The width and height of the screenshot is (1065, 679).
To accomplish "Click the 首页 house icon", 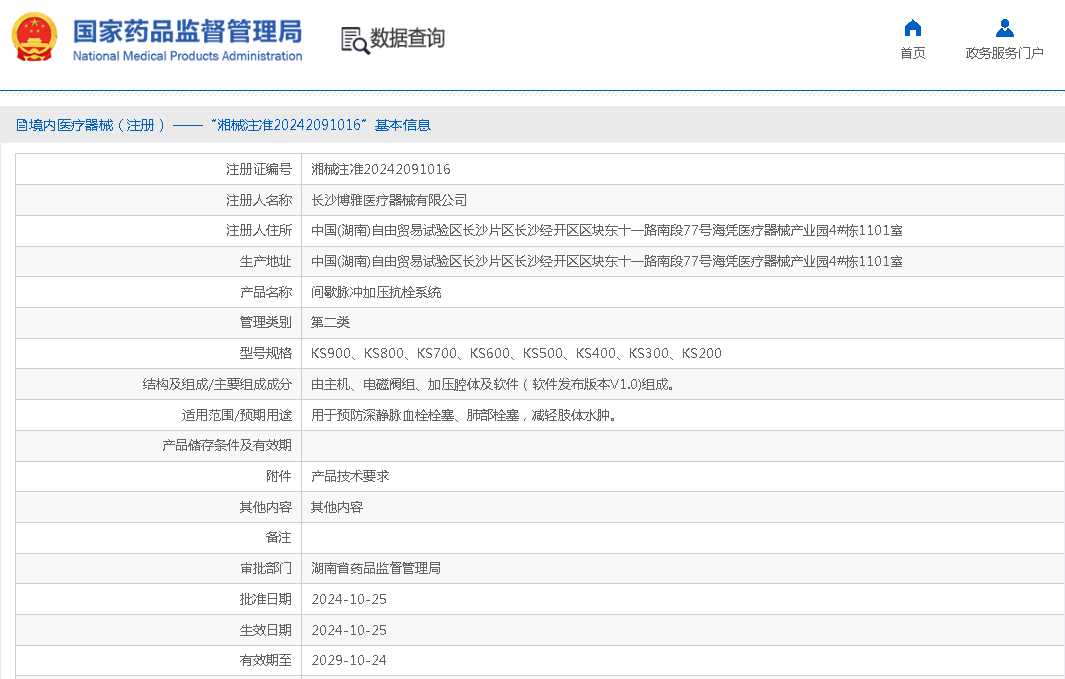I will point(912,28).
